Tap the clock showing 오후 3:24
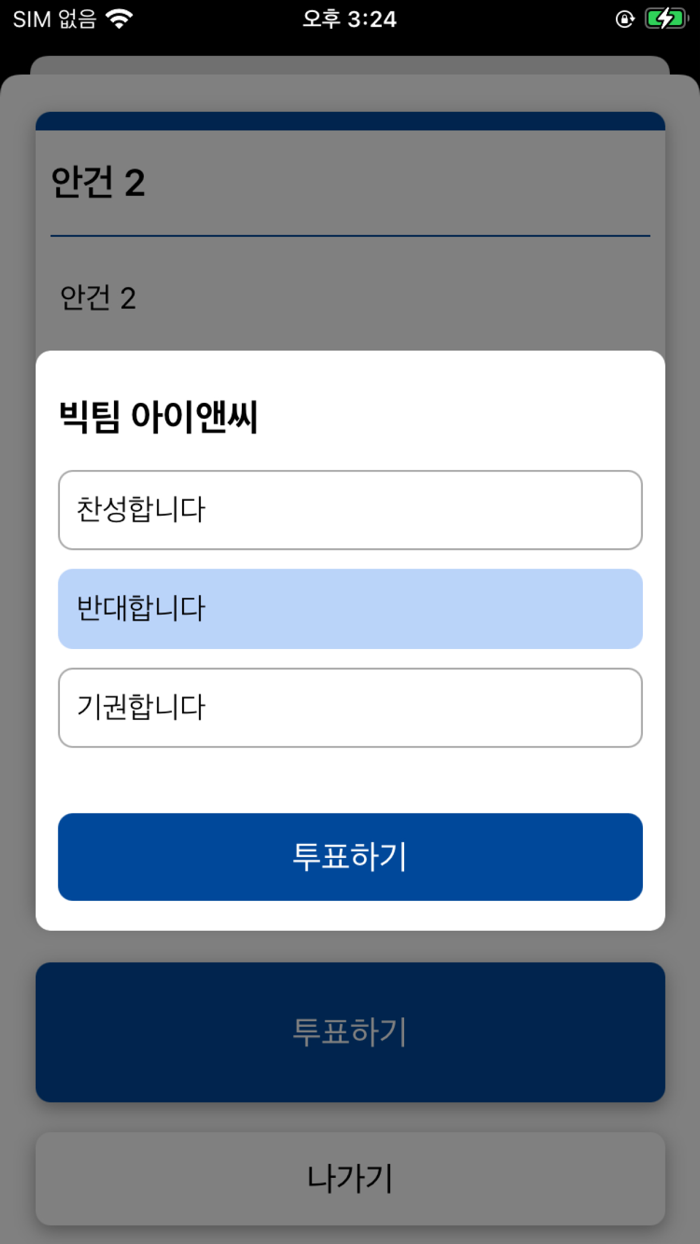The image size is (700, 1244). pos(349,17)
